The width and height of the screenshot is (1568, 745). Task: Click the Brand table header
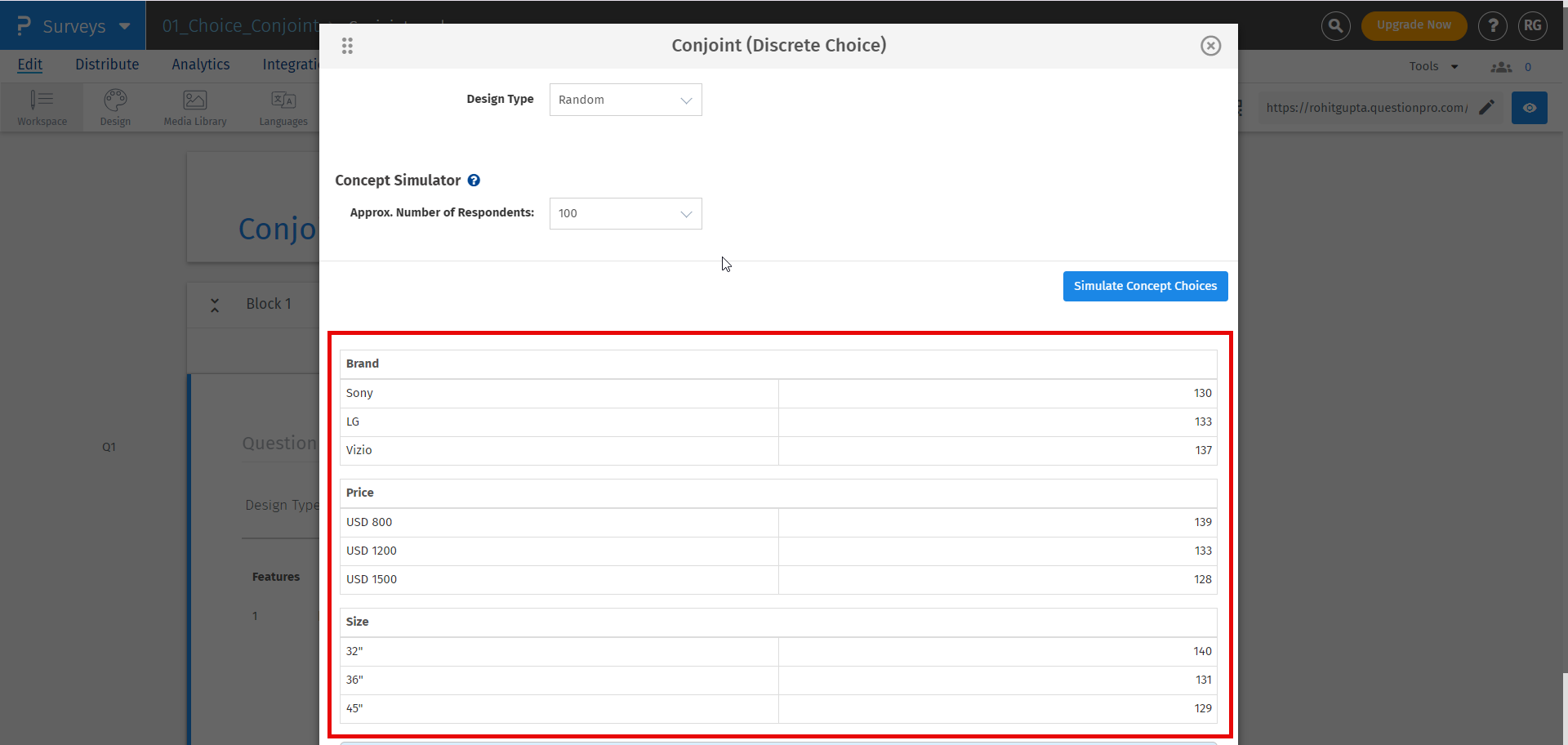[778, 364]
